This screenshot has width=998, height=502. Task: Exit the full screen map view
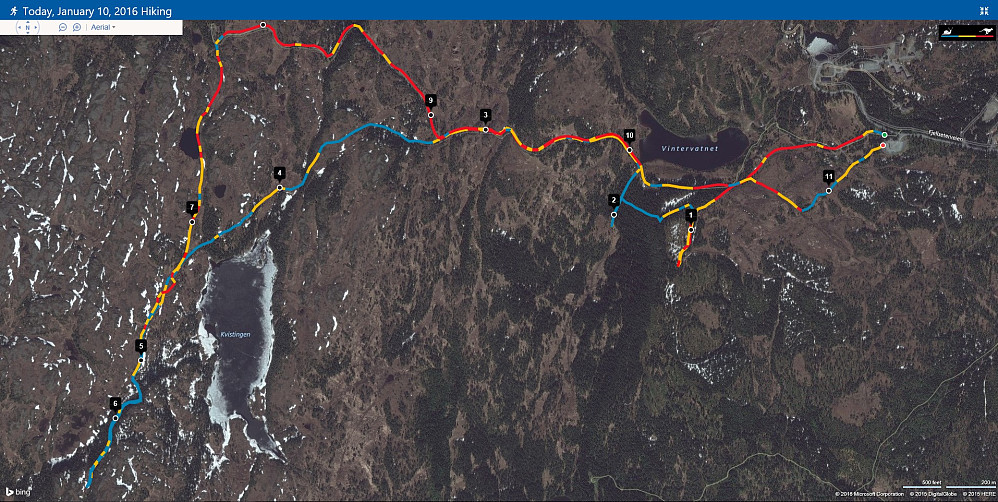(985, 11)
